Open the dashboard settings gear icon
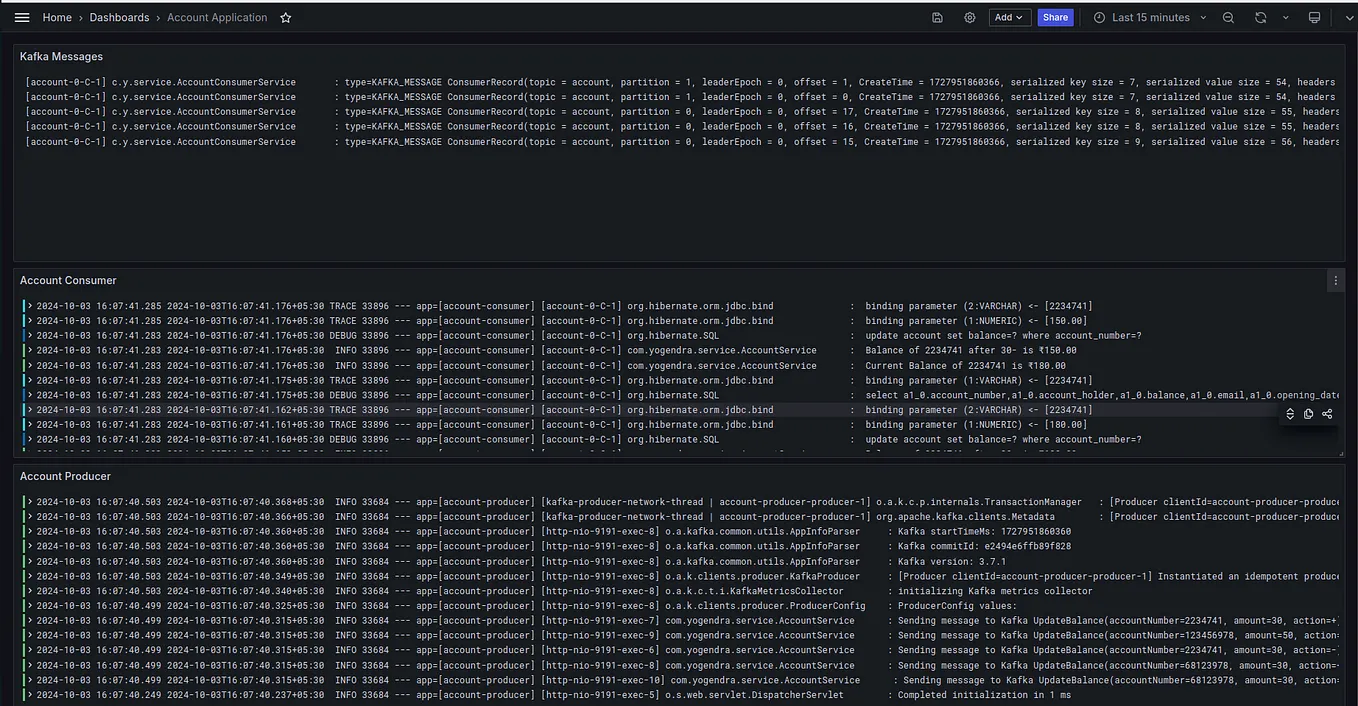The height and width of the screenshot is (706, 1358). pyautogui.click(x=967, y=17)
